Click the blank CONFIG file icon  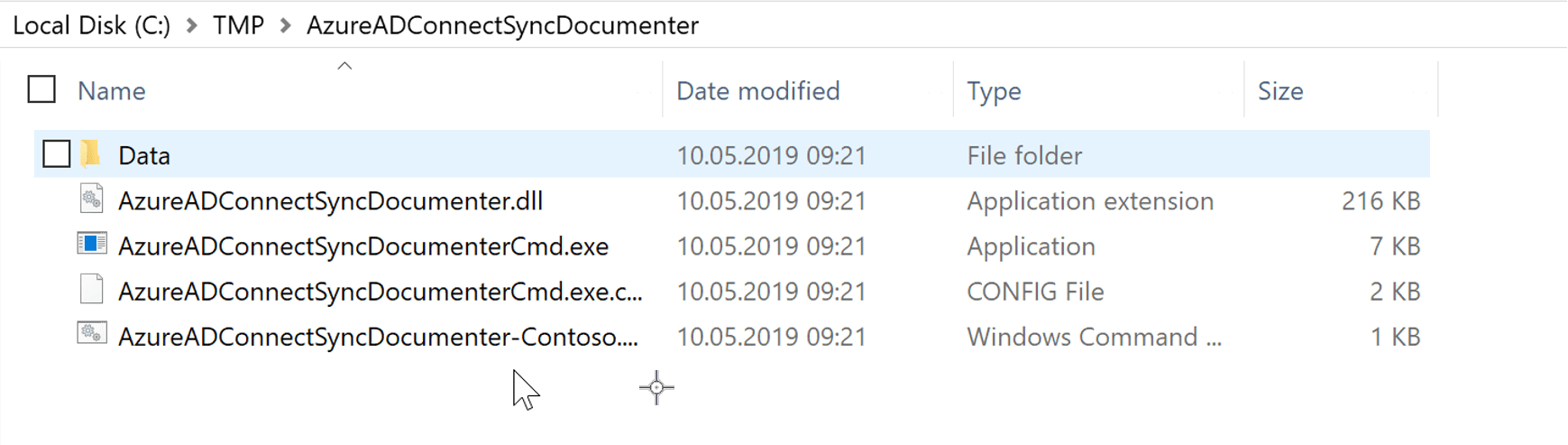click(91, 290)
